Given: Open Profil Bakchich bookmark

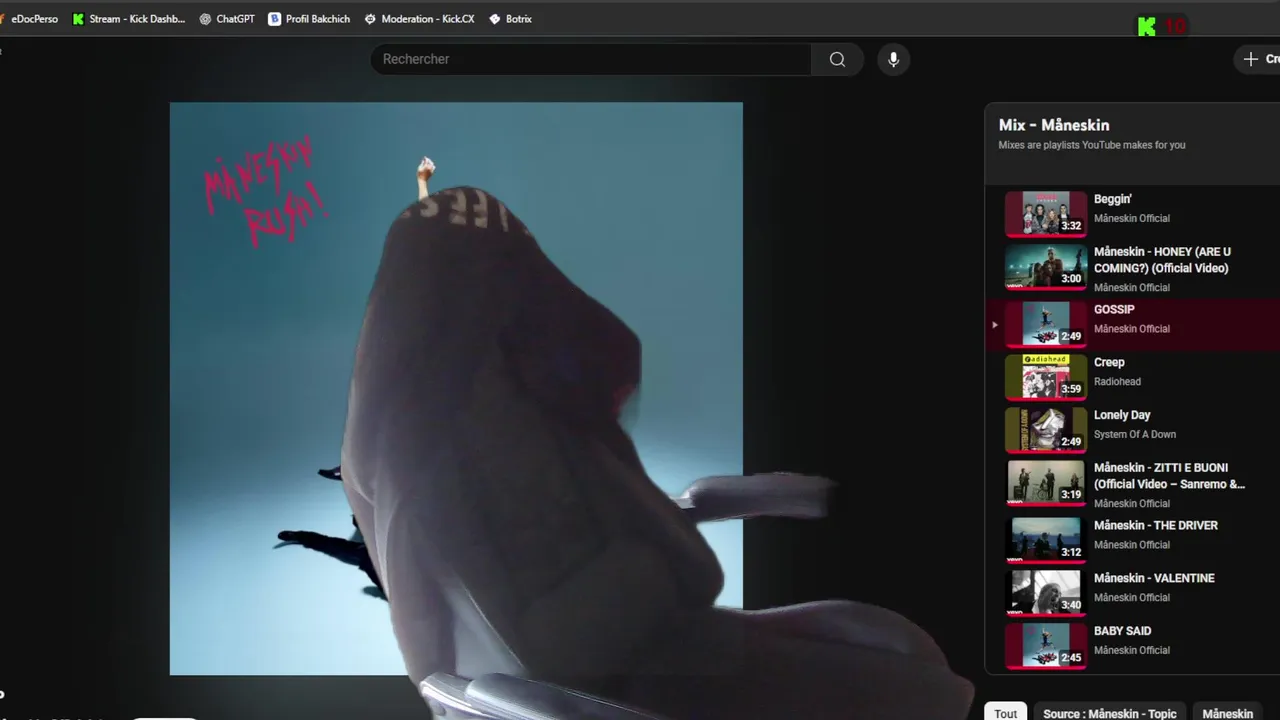Looking at the screenshot, I should point(309,19).
